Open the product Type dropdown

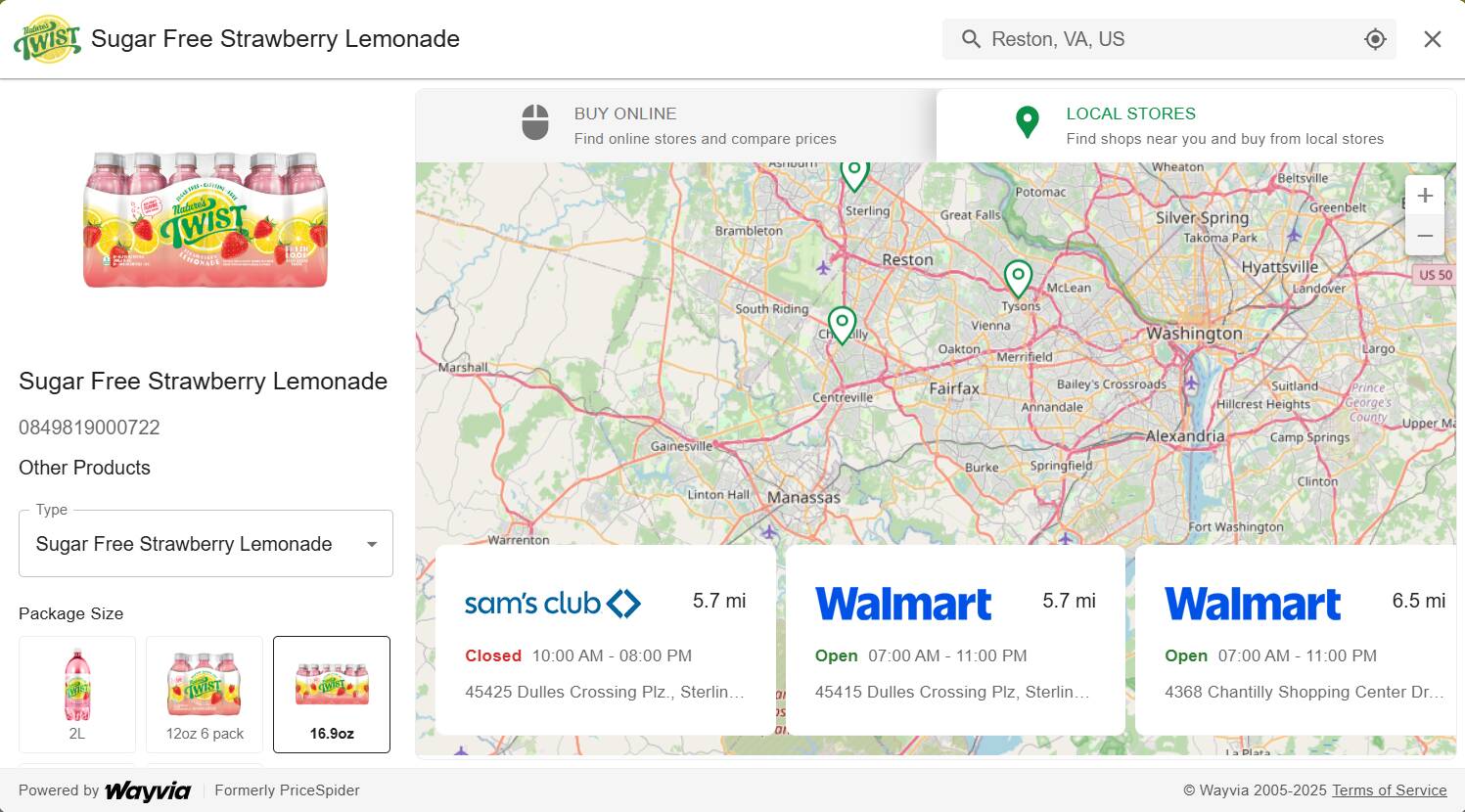coord(206,544)
